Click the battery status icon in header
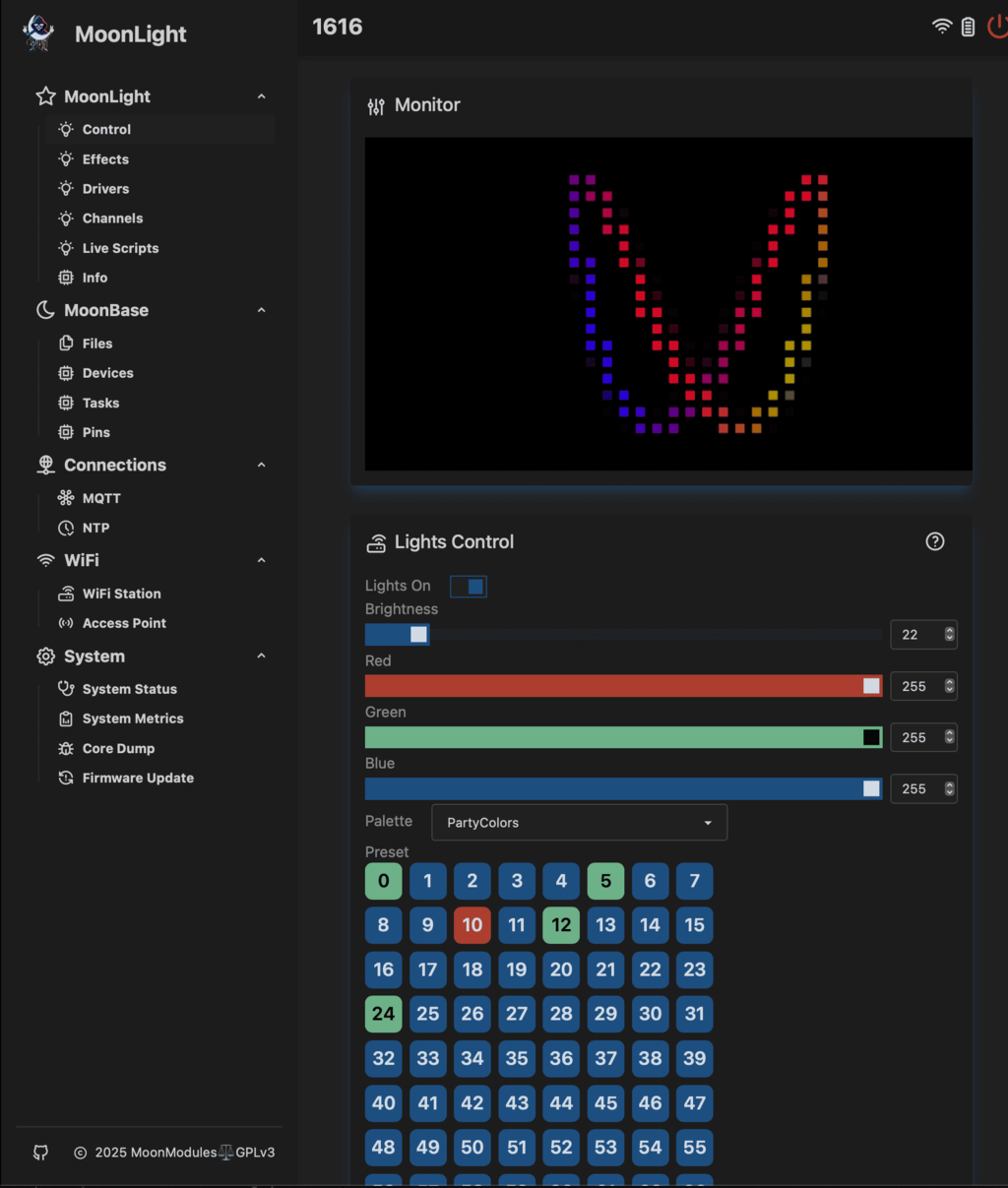 [969, 27]
